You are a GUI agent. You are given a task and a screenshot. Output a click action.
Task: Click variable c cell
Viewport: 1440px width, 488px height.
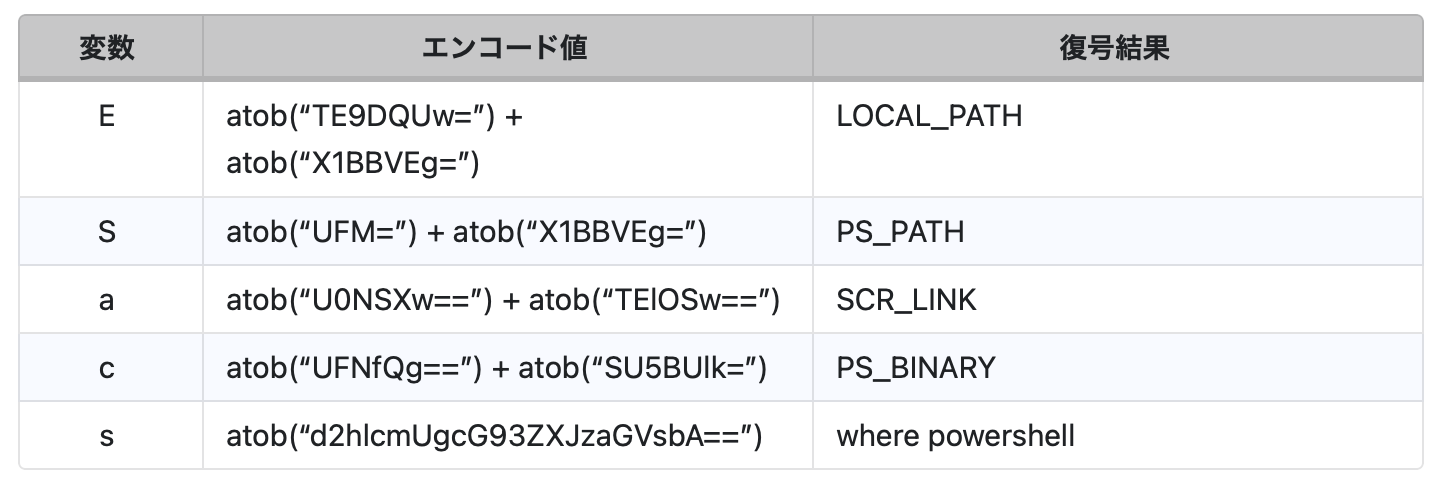coord(107,368)
